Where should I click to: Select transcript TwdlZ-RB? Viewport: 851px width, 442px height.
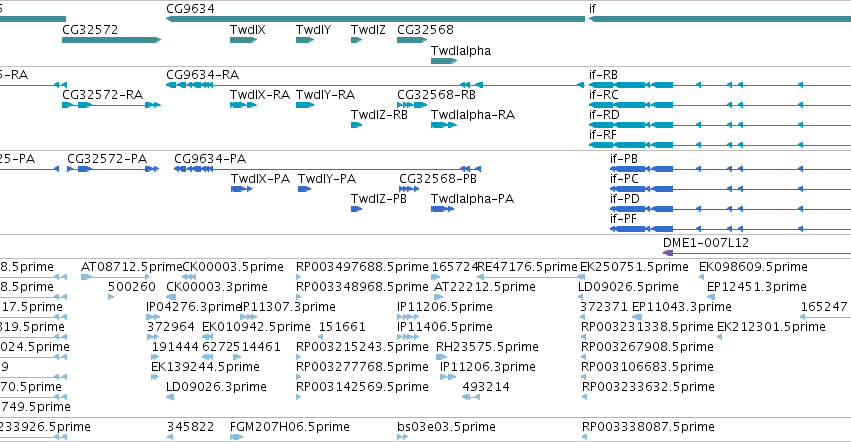tap(357, 125)
